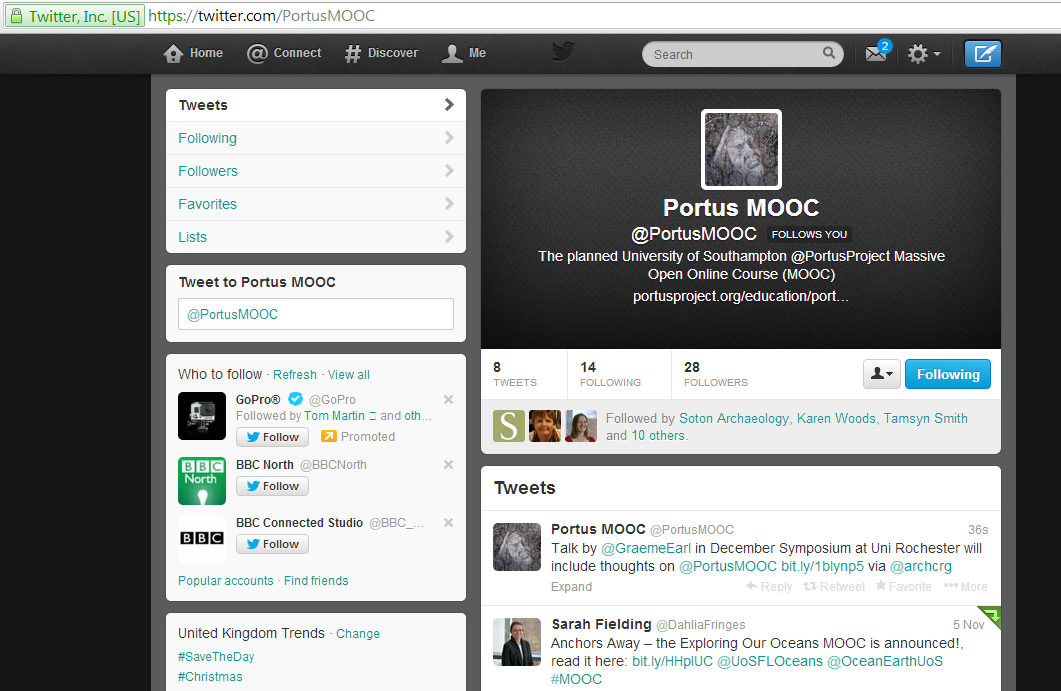Screen dimensions: 1061x691
Task: Open the settings gear dropdown
Action: point(923,54)
